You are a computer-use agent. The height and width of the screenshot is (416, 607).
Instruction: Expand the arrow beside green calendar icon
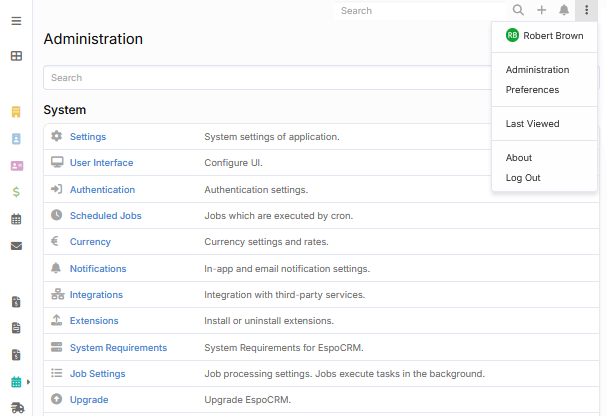tap(29, 382)
